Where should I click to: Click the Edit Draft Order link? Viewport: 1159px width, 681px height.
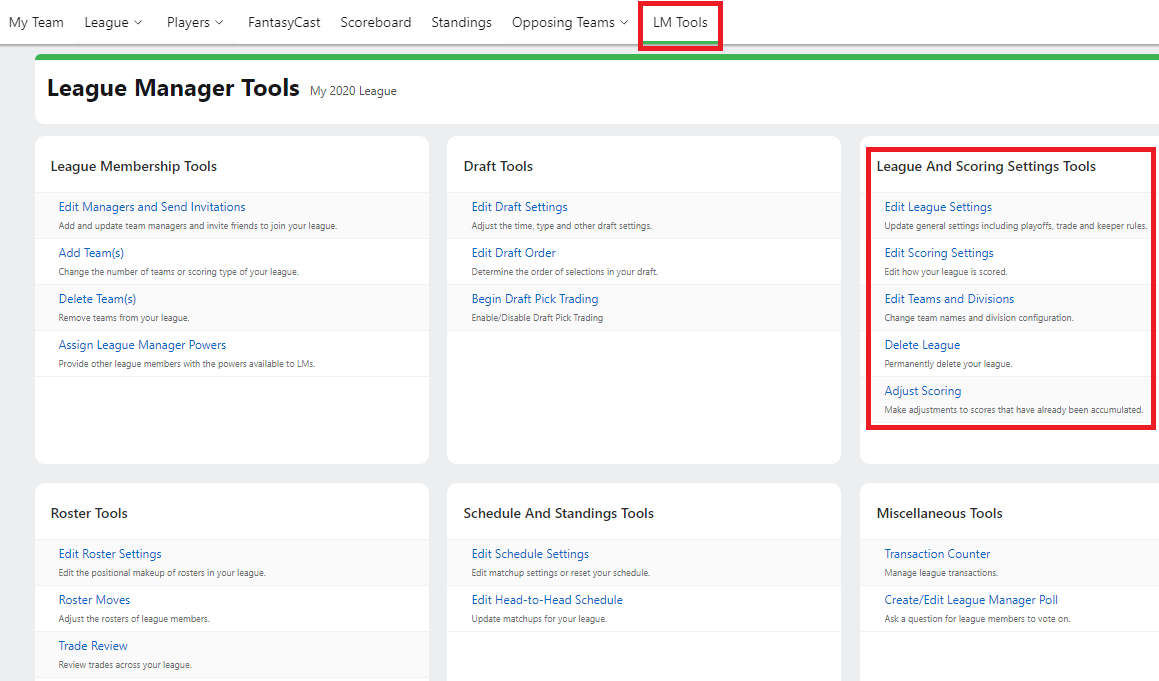click(514, 253)
